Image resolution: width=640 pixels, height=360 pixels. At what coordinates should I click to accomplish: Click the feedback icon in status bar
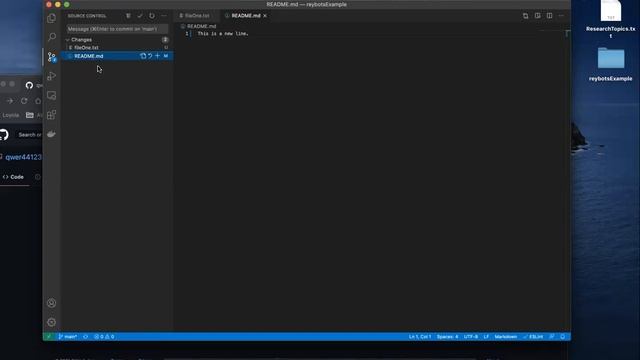click(552, 337)
